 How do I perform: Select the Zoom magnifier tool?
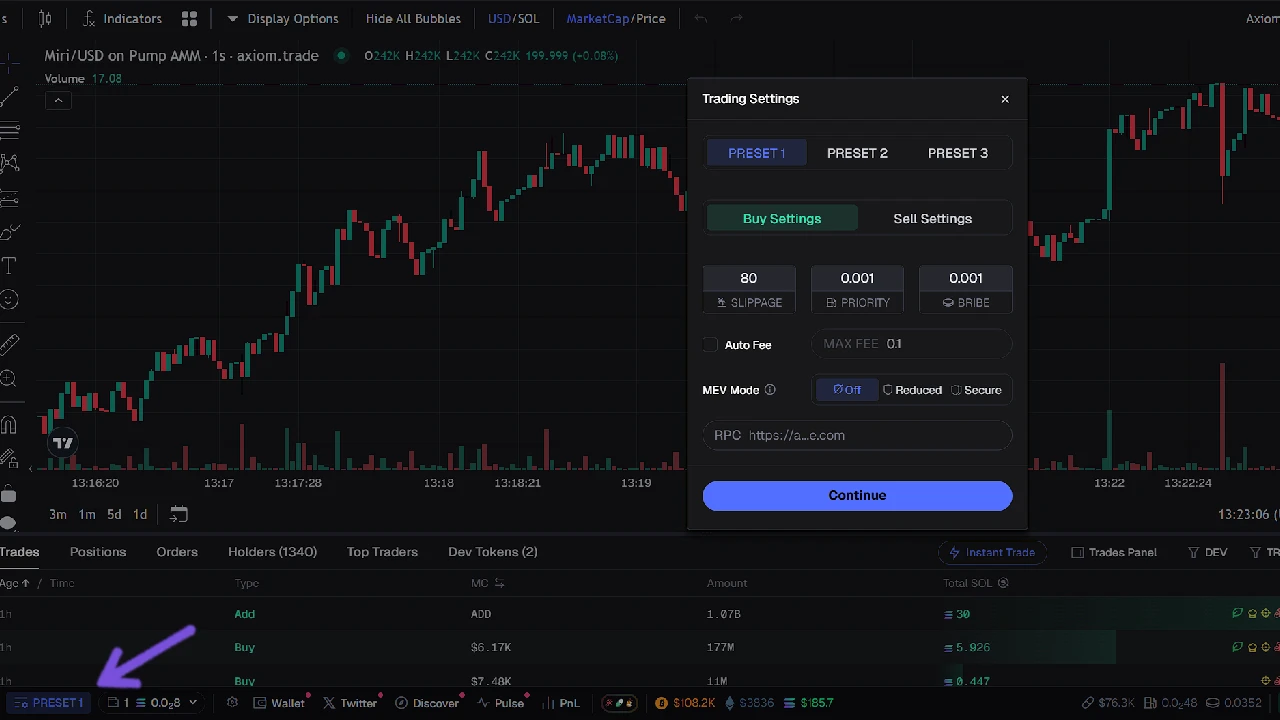click(x=10, y=379)
